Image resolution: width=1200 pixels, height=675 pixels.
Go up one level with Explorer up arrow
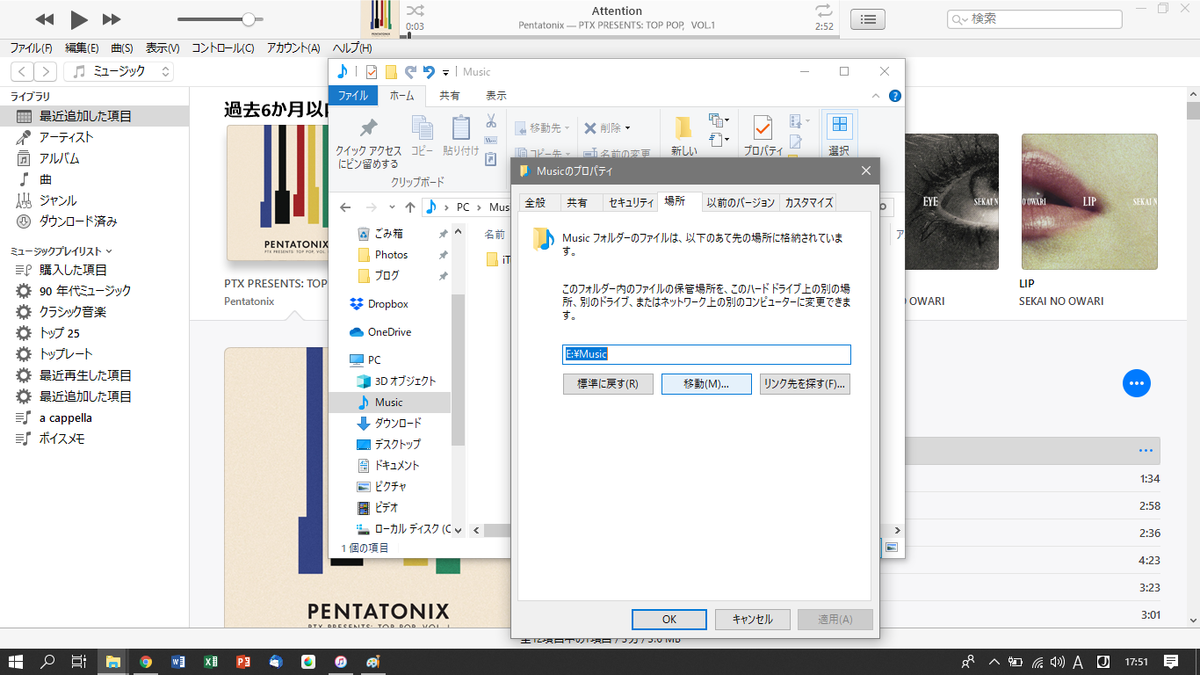[410, 207]
